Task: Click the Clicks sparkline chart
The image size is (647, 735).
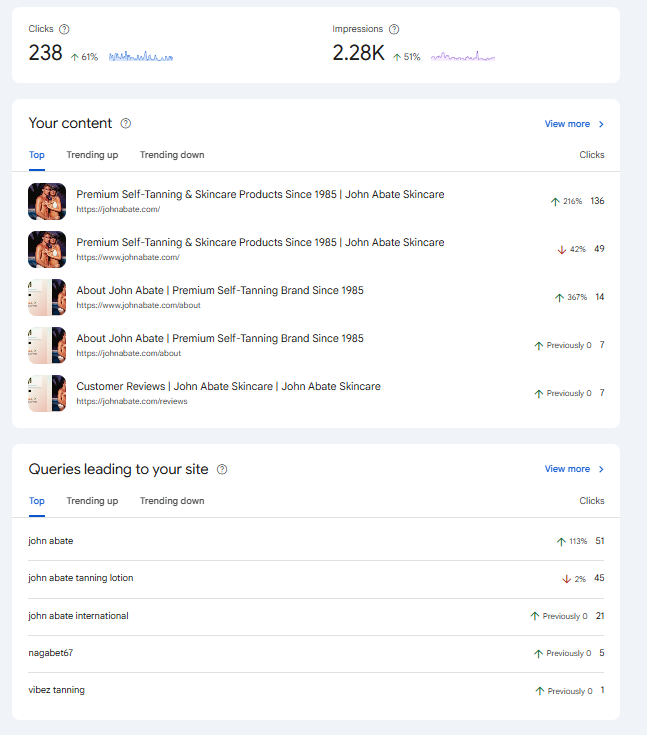Action: 141,56
